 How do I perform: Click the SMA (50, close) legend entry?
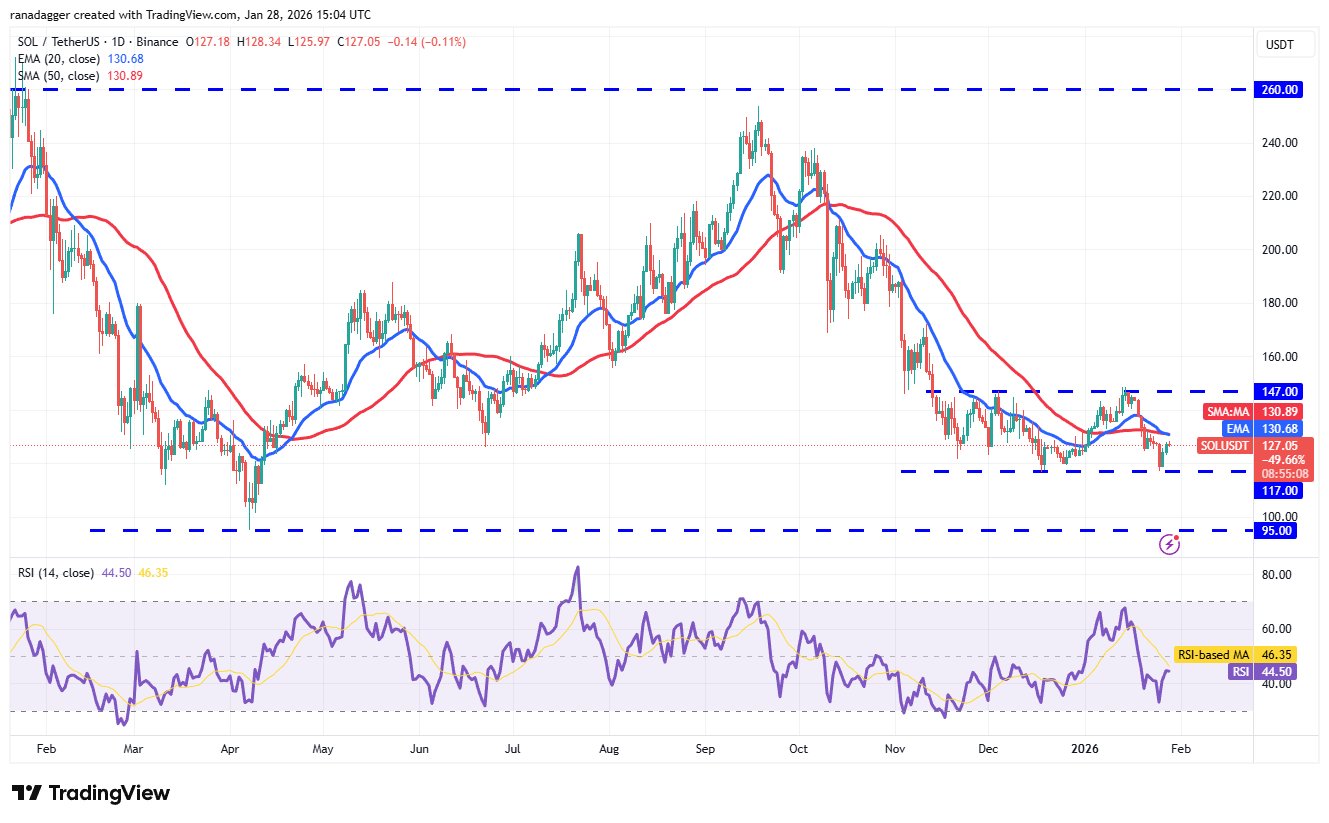pos(59,75)
